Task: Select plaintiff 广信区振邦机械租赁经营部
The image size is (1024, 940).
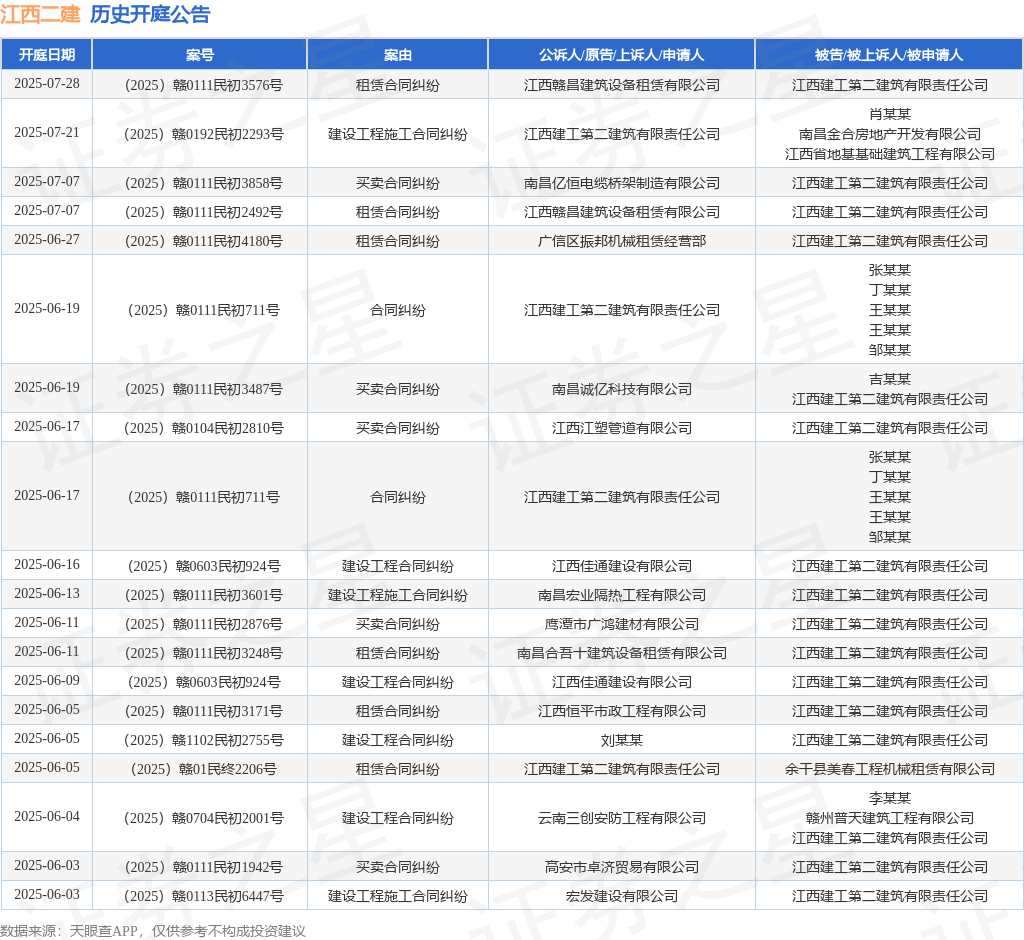Action: point(622,241)
